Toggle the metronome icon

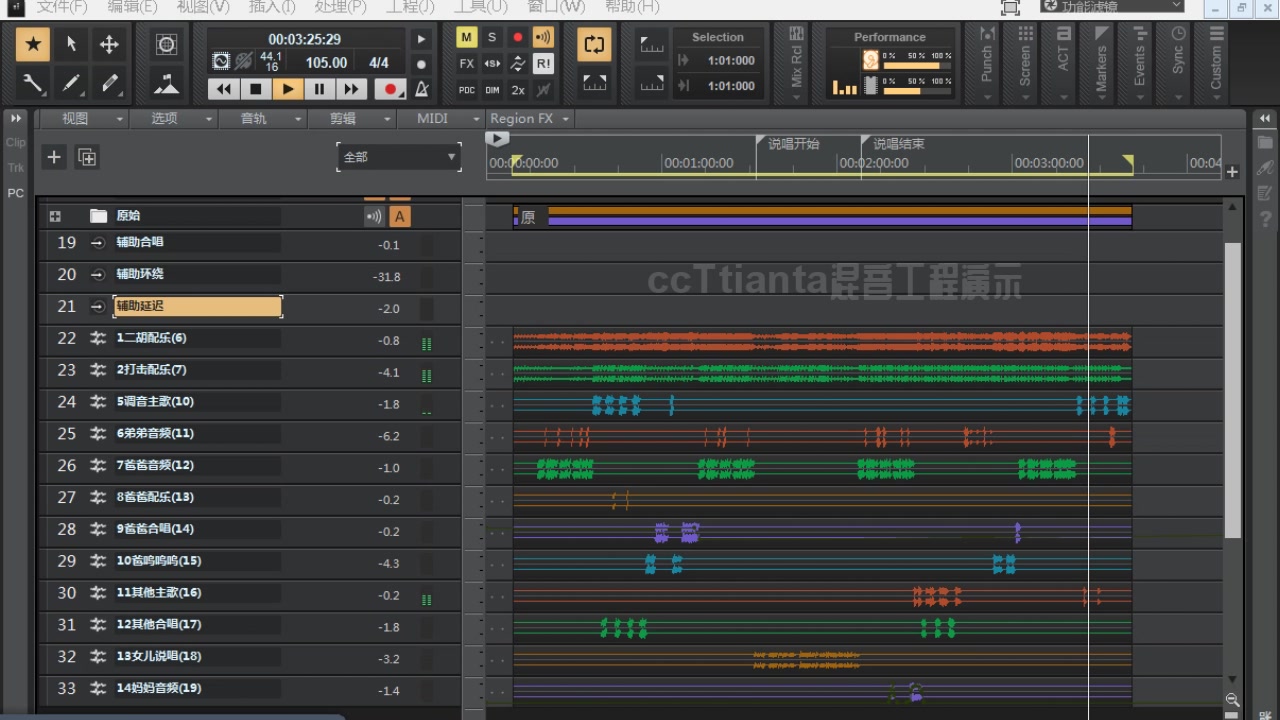click(x=421, y=89)
